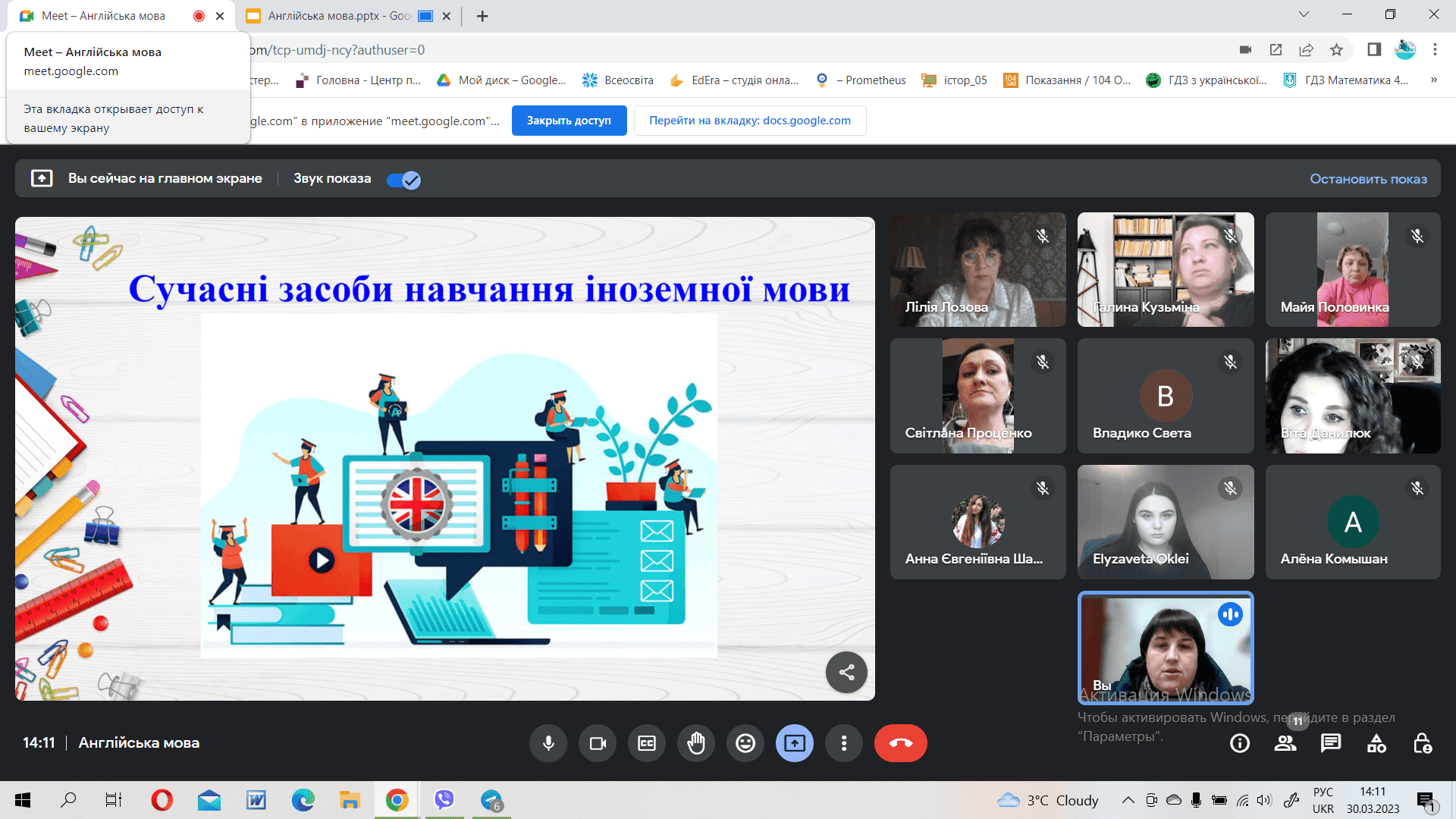Open Opera browser from taskbar
The image size is (1456, 819).
(x=162, y=800)
